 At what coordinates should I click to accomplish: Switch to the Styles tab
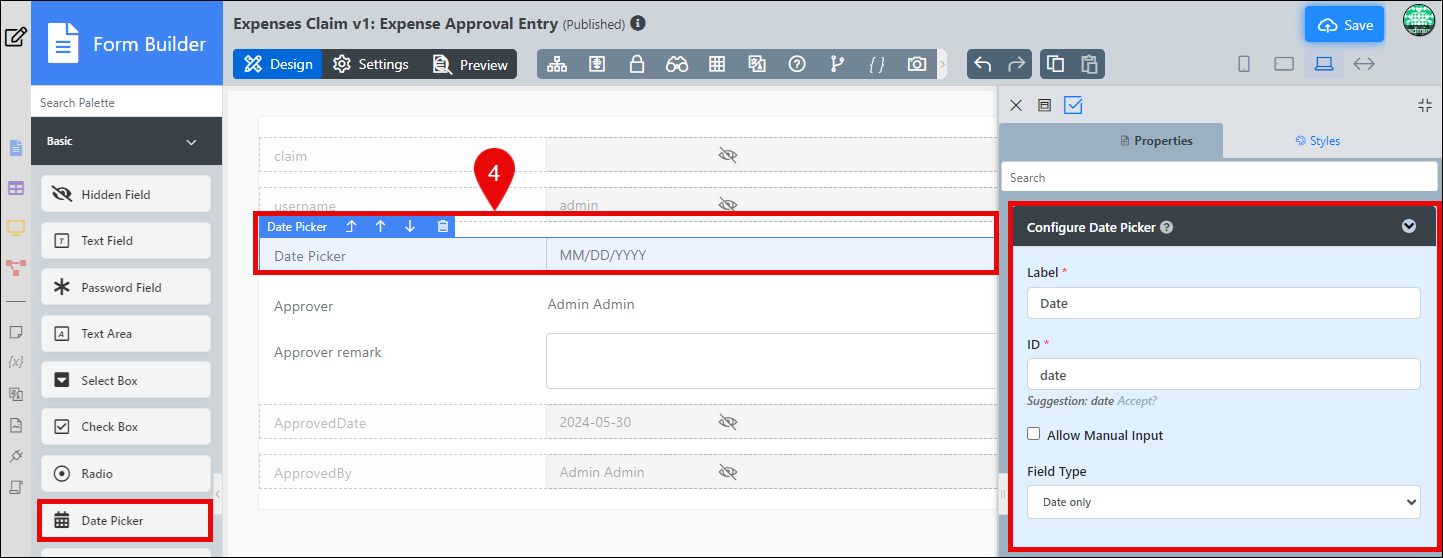1317,141
